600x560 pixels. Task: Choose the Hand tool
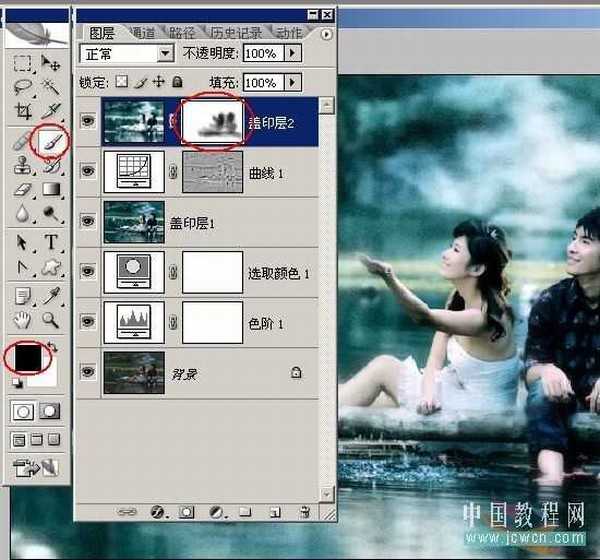click(23, 321)
